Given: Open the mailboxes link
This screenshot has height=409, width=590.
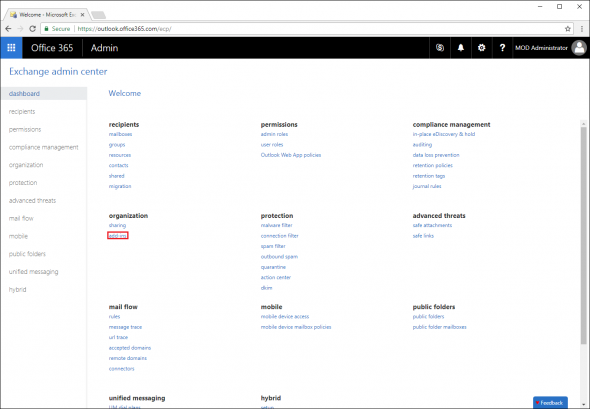Looking at the screenshot, I should point(120,134).
